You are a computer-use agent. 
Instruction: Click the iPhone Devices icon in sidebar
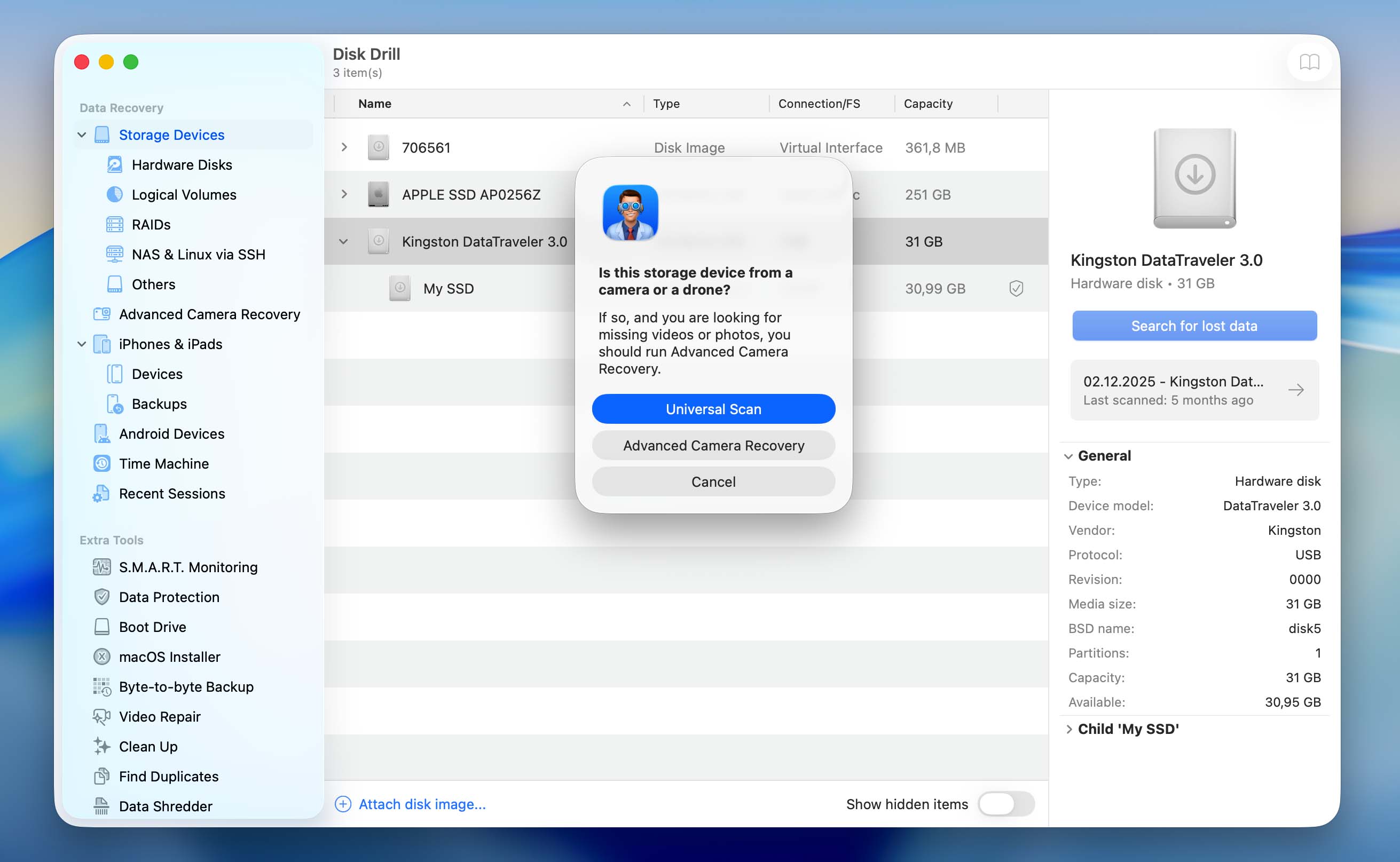click(115, 374)
